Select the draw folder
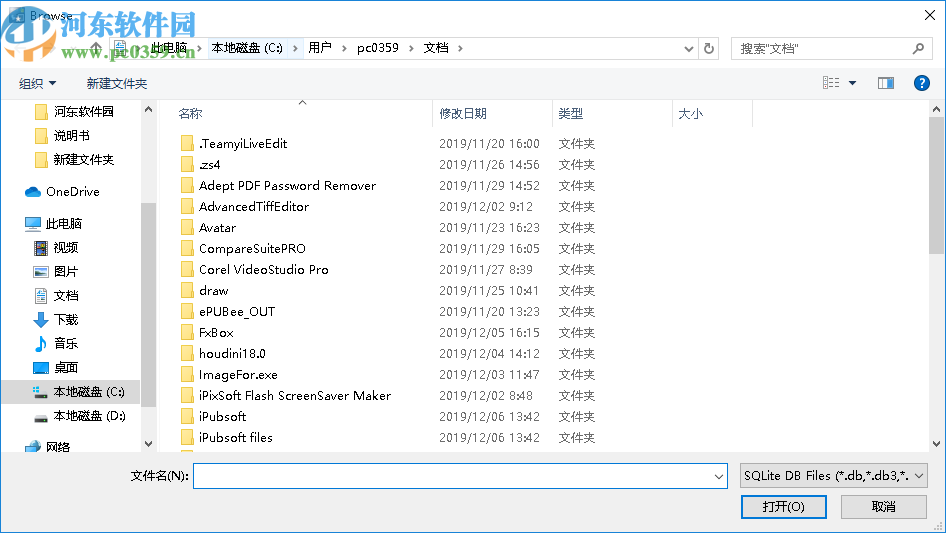The width and height of the screenshot is (946, 533). point(205,291)
